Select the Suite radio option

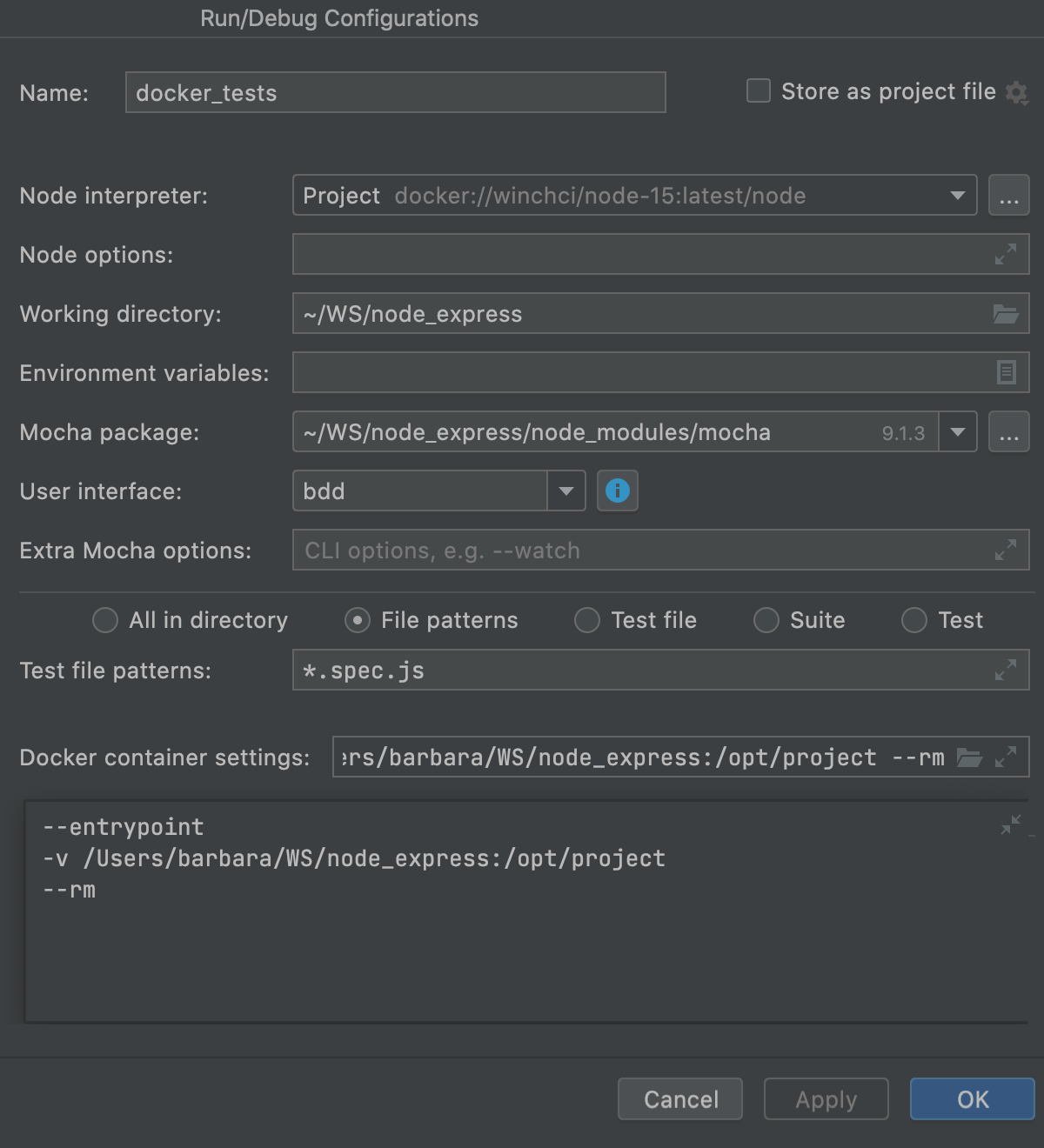[766, 620]
